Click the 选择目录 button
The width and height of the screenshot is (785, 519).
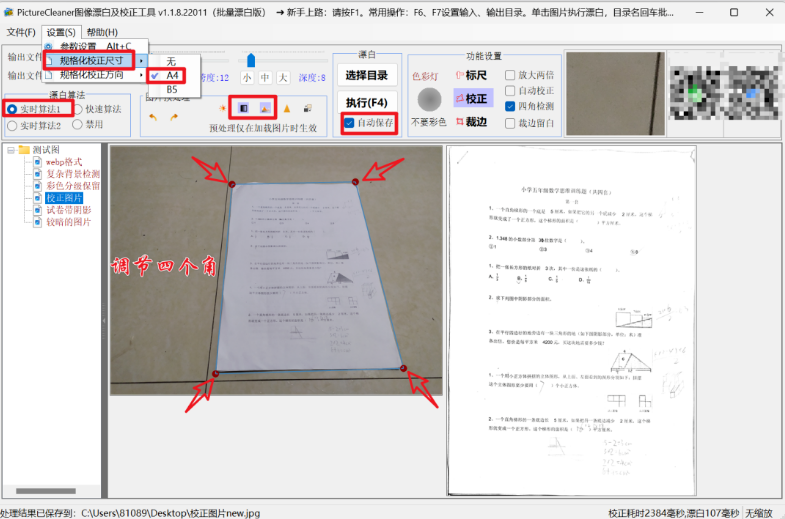tap(367, 76)
